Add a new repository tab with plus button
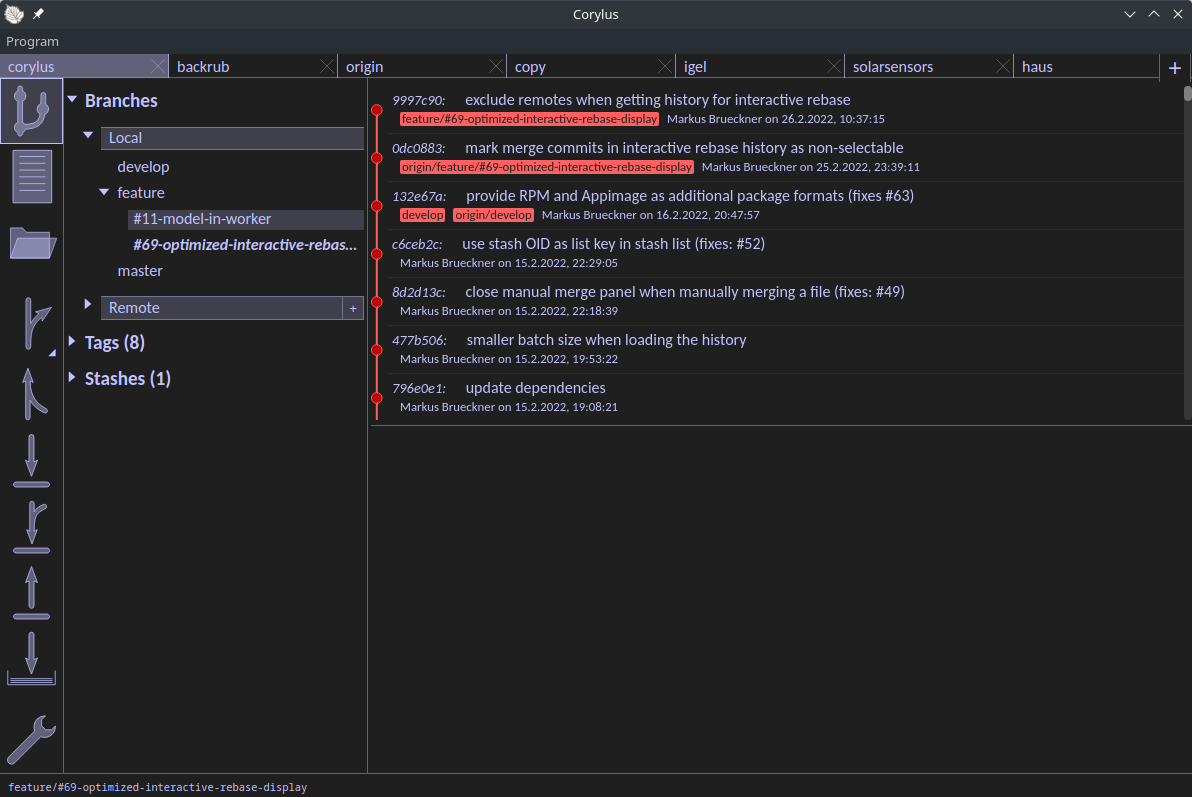This screenshot has width=1192, height=797. point(1174,67)
